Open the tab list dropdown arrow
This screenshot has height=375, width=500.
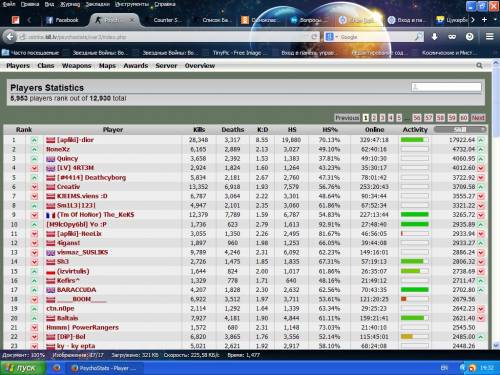(x=495, y=20)
